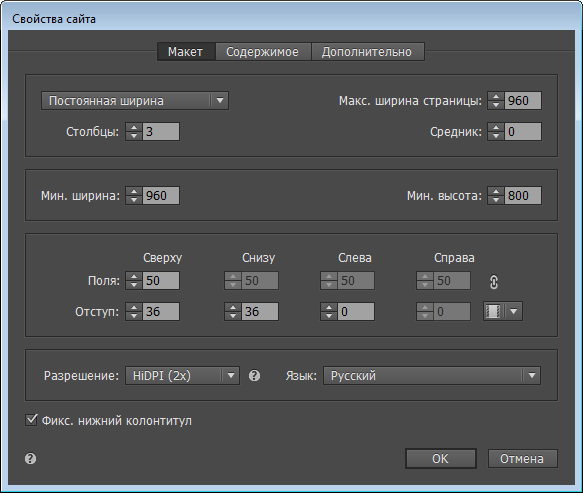
Task: Open the Дополнительно tab
Action: (367, 52)
